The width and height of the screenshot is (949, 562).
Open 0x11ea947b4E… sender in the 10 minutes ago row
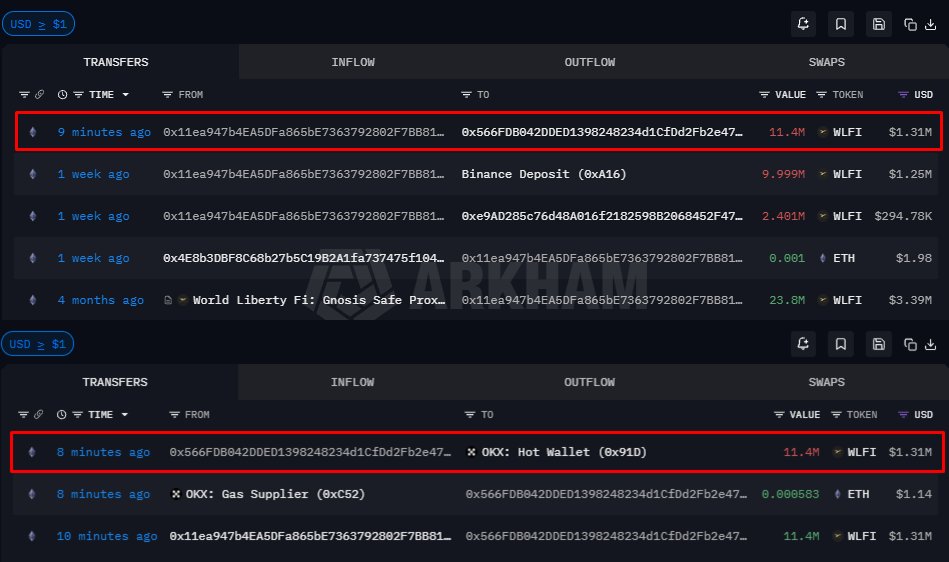310,536
